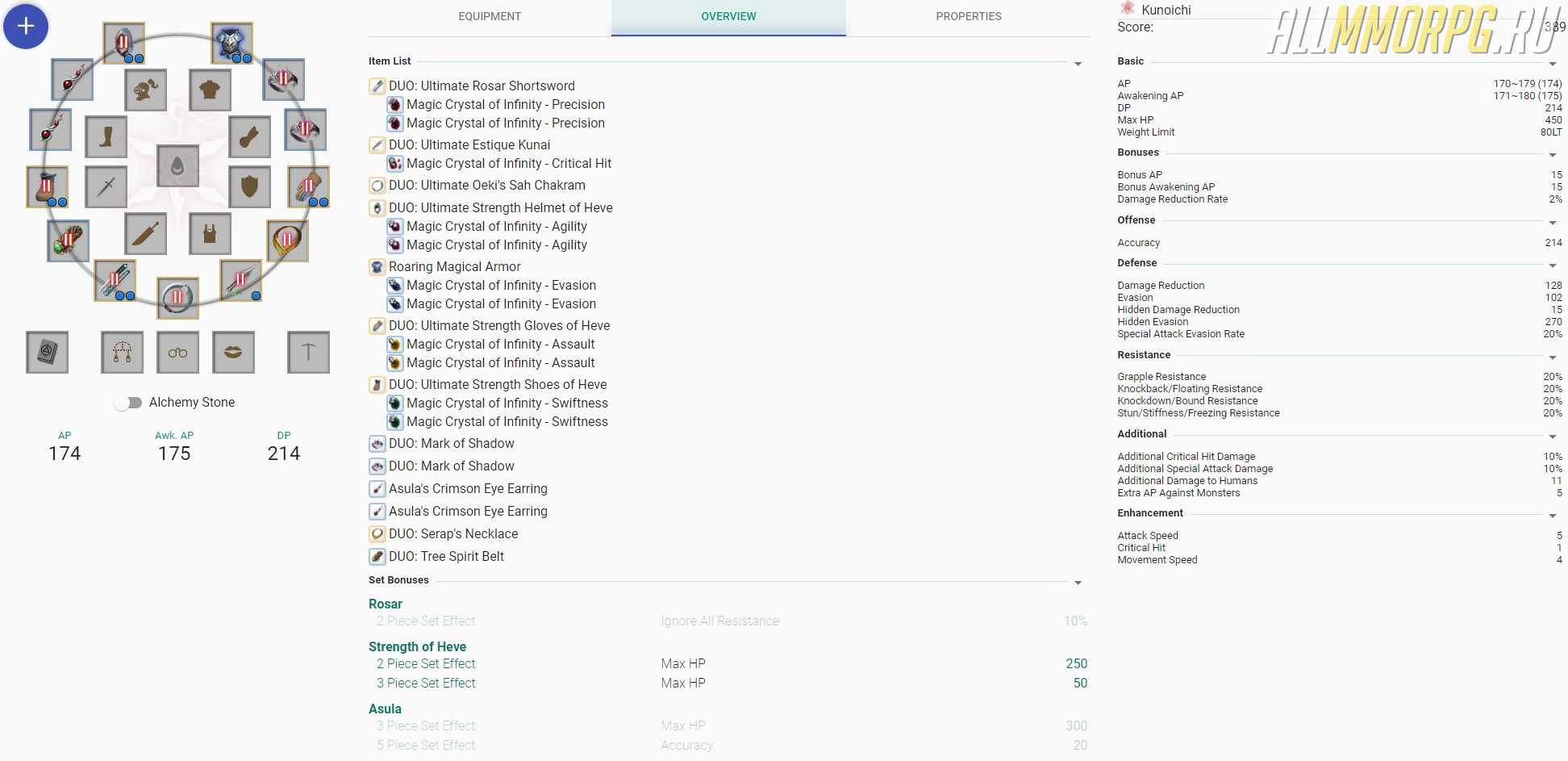
Task: Click the earring accessory outfit slot
Action: click(x=122, y=352)
